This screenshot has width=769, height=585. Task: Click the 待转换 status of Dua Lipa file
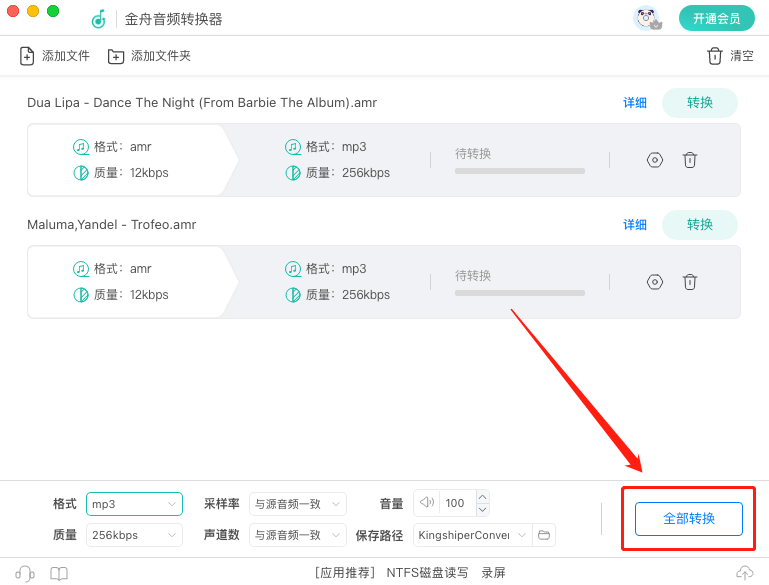coord(473,153)
